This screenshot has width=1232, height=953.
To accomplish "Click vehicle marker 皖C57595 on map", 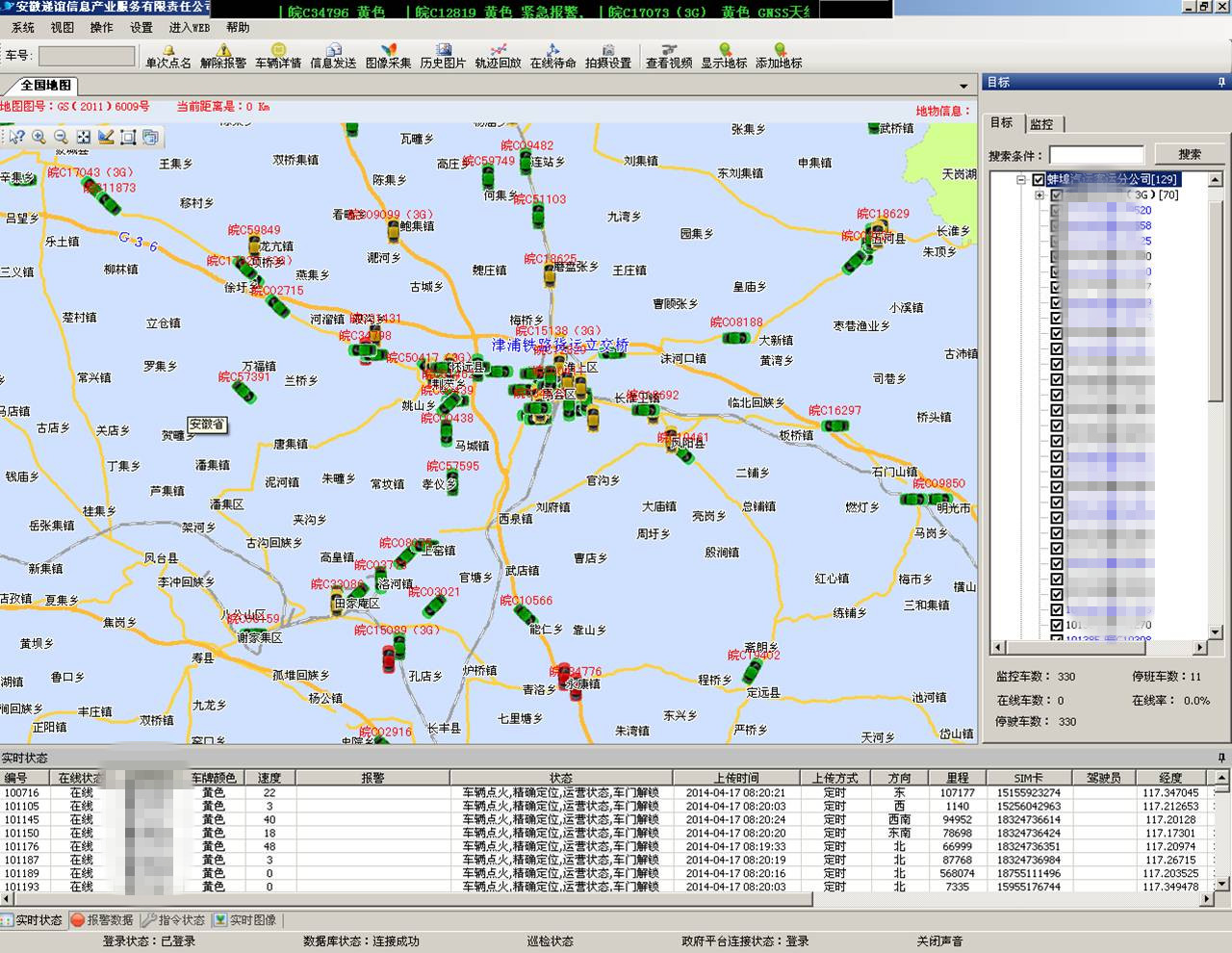I will pos(452,481).
